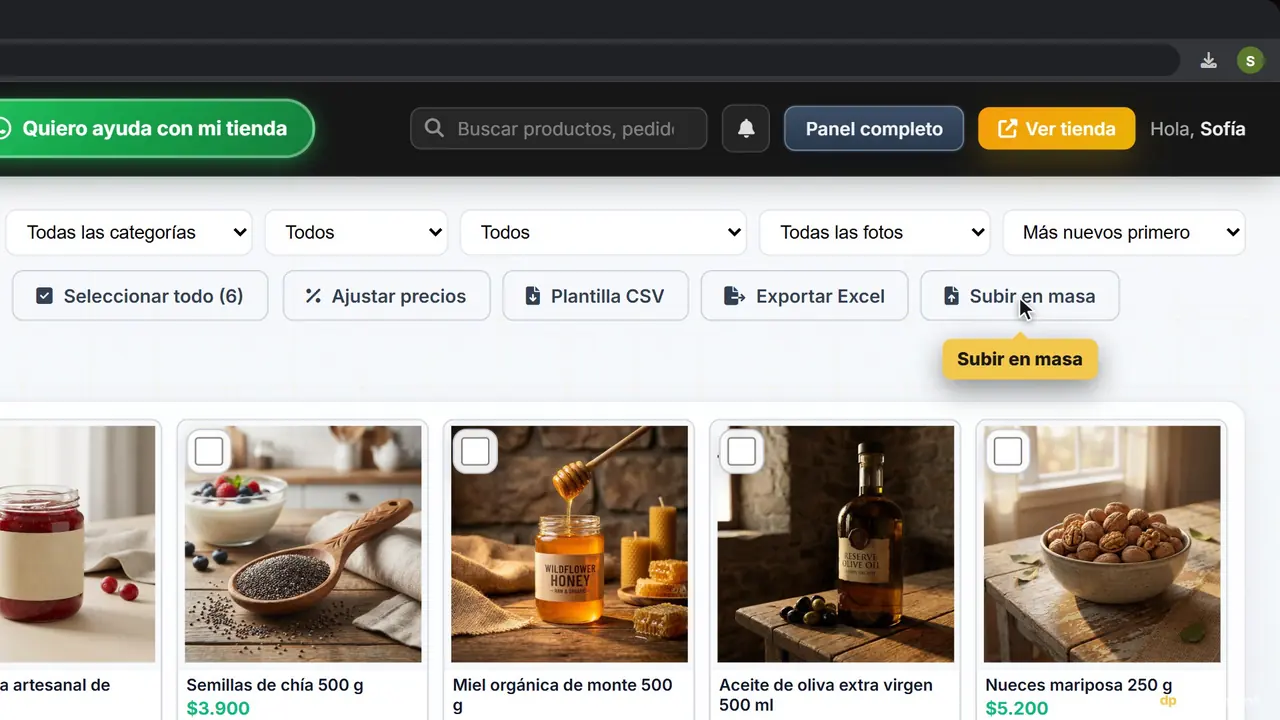Tick the Semillas de chía product checkbox
The height and width of the screenshot is (720, 1280).
pos(209,452)
